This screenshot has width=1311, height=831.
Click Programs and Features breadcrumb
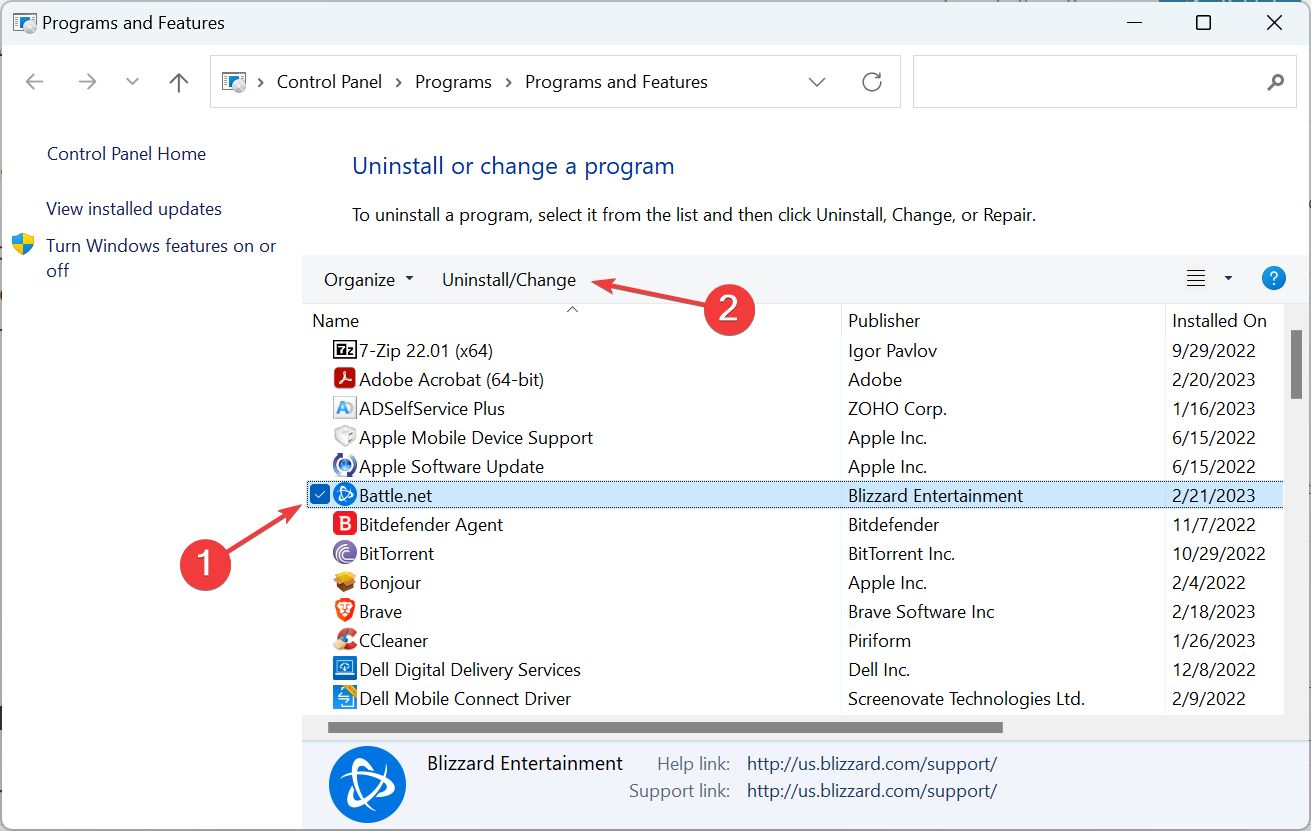(x=616, y=82)
